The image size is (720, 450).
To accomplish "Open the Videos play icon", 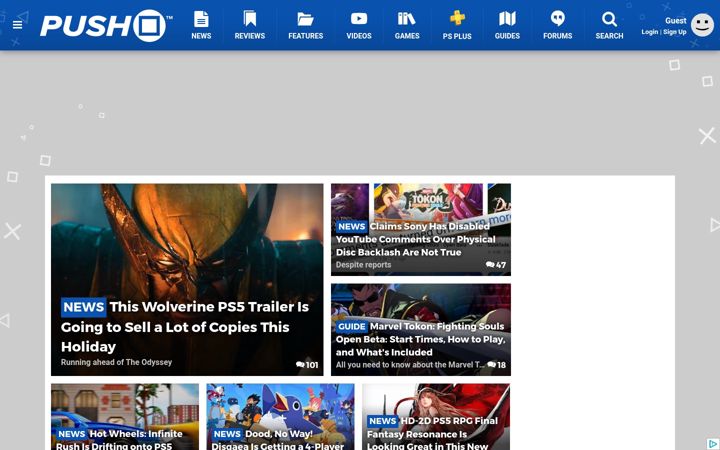I will [359, 19].
